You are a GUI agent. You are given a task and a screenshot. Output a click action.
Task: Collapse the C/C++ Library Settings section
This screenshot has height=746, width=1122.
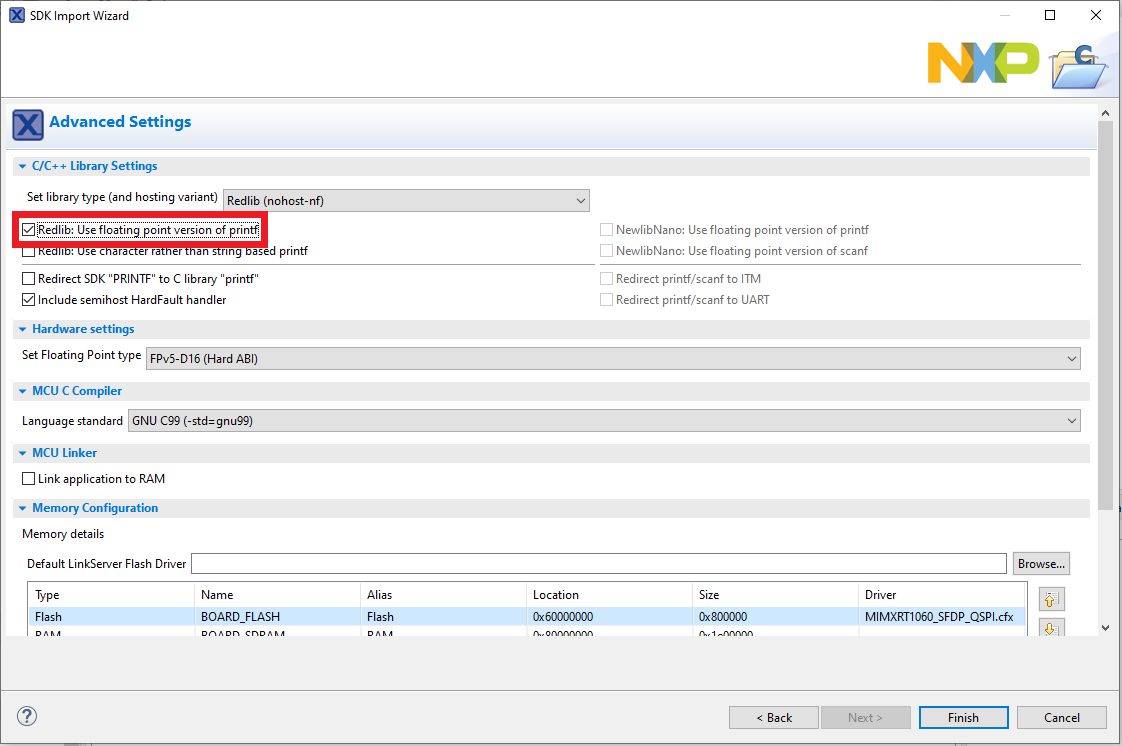(22, 167)
